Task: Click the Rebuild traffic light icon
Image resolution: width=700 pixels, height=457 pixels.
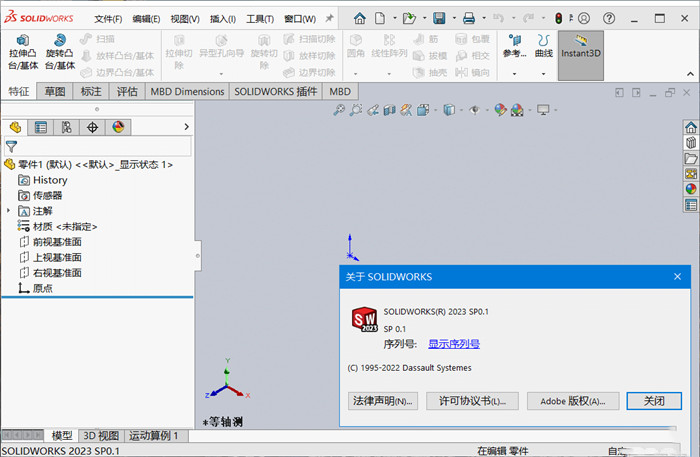Action: pos(558,18)
